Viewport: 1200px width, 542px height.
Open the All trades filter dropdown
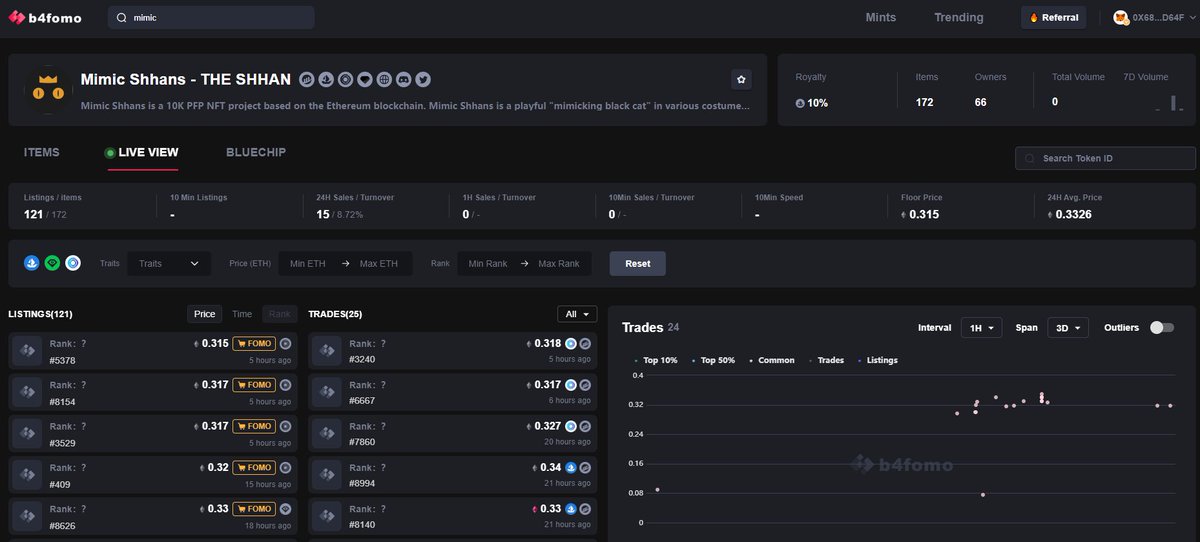tap(577, 314)
